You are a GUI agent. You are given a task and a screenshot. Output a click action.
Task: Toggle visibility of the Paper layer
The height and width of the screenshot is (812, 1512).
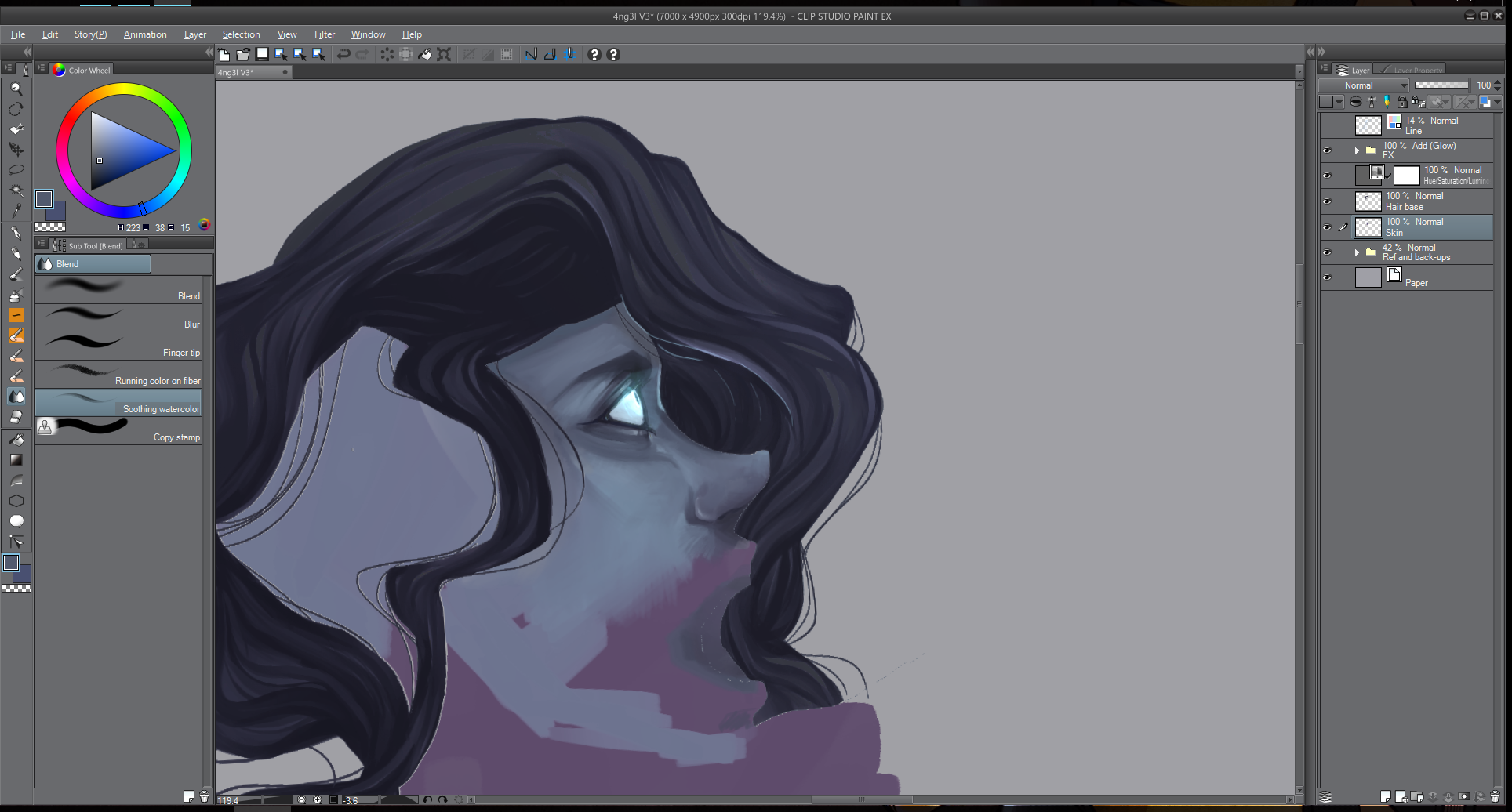[x=1327, y=277]
